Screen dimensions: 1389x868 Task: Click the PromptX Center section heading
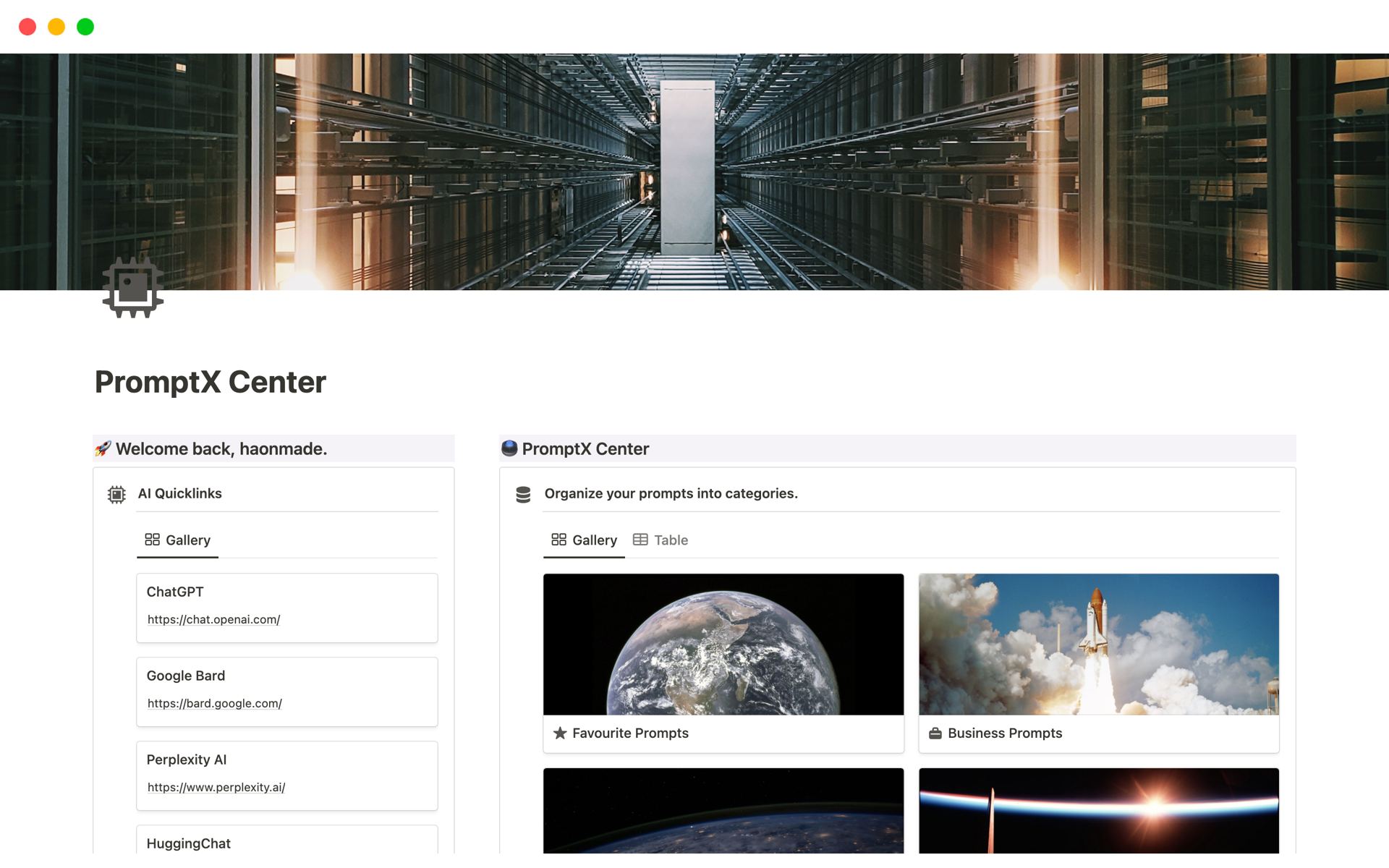pyautogui.click(x=585, y=448)
